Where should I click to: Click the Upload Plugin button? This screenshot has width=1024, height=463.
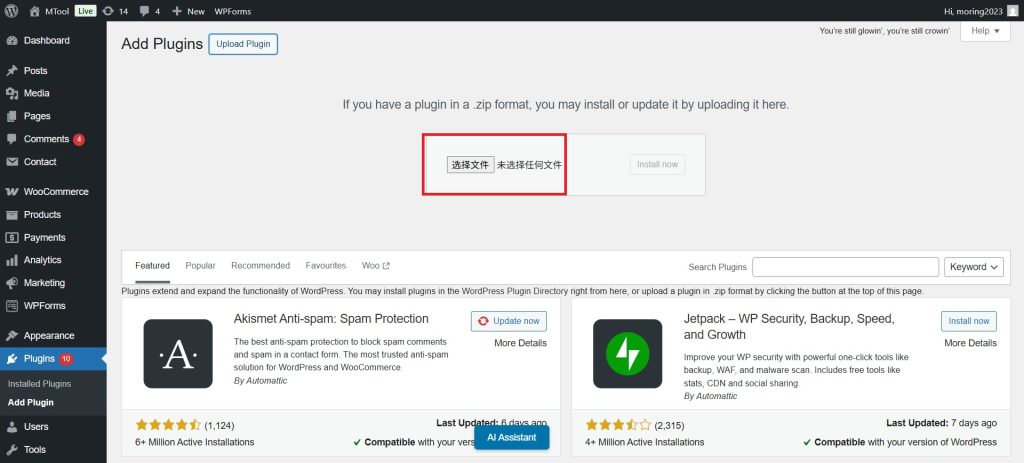click(x=243, y=44)
